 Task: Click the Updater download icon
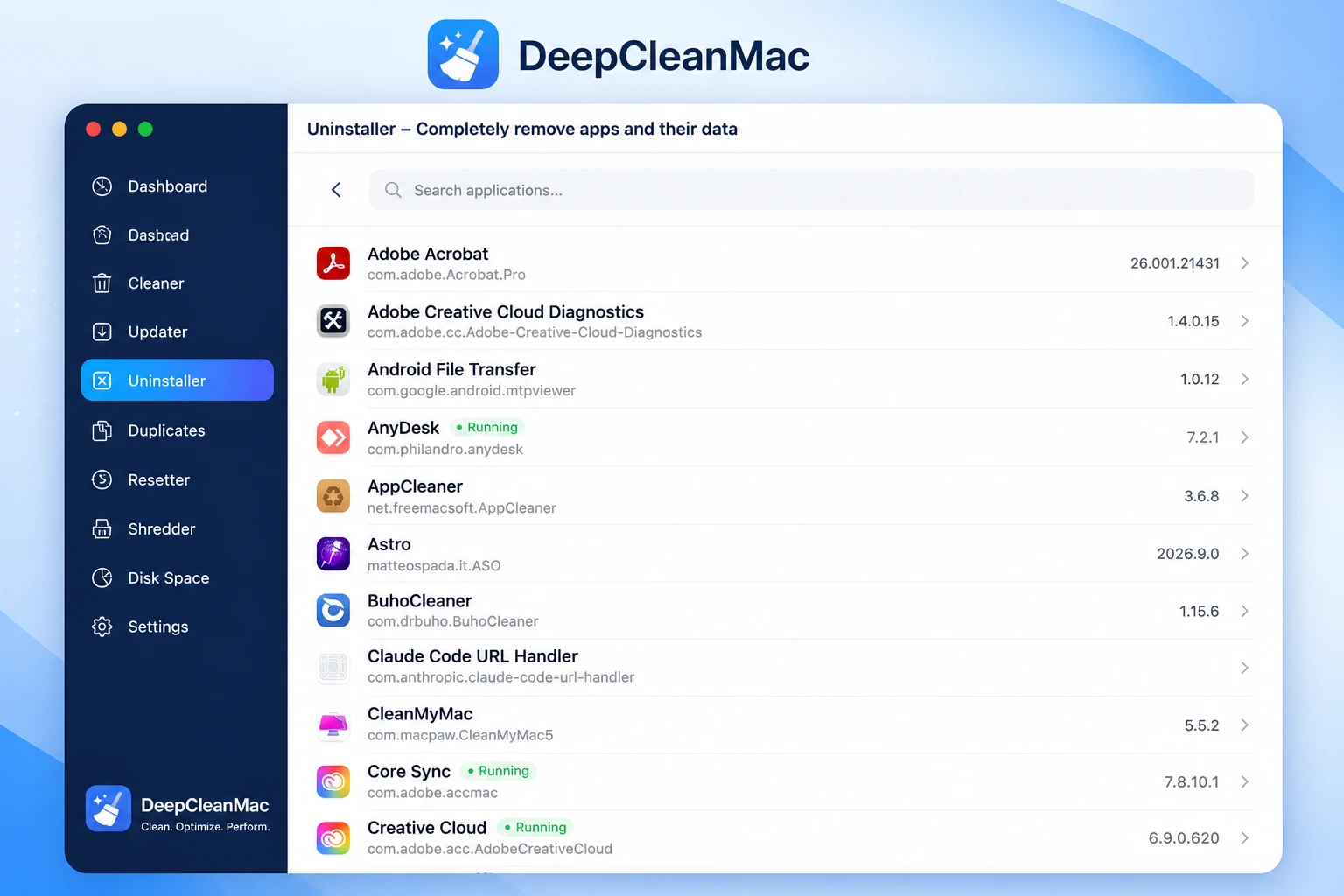click(102, 332)
